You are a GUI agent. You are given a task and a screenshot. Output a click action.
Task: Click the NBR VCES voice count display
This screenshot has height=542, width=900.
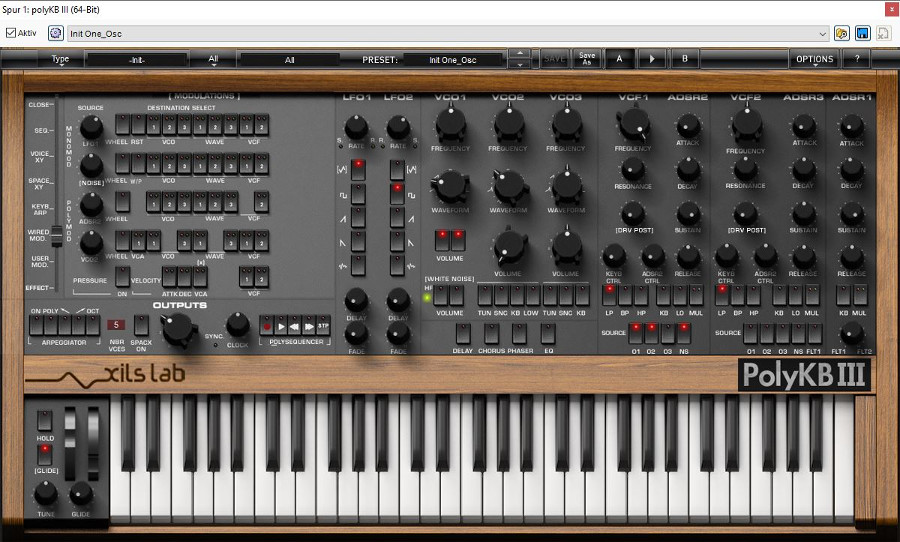pos(116,325)
